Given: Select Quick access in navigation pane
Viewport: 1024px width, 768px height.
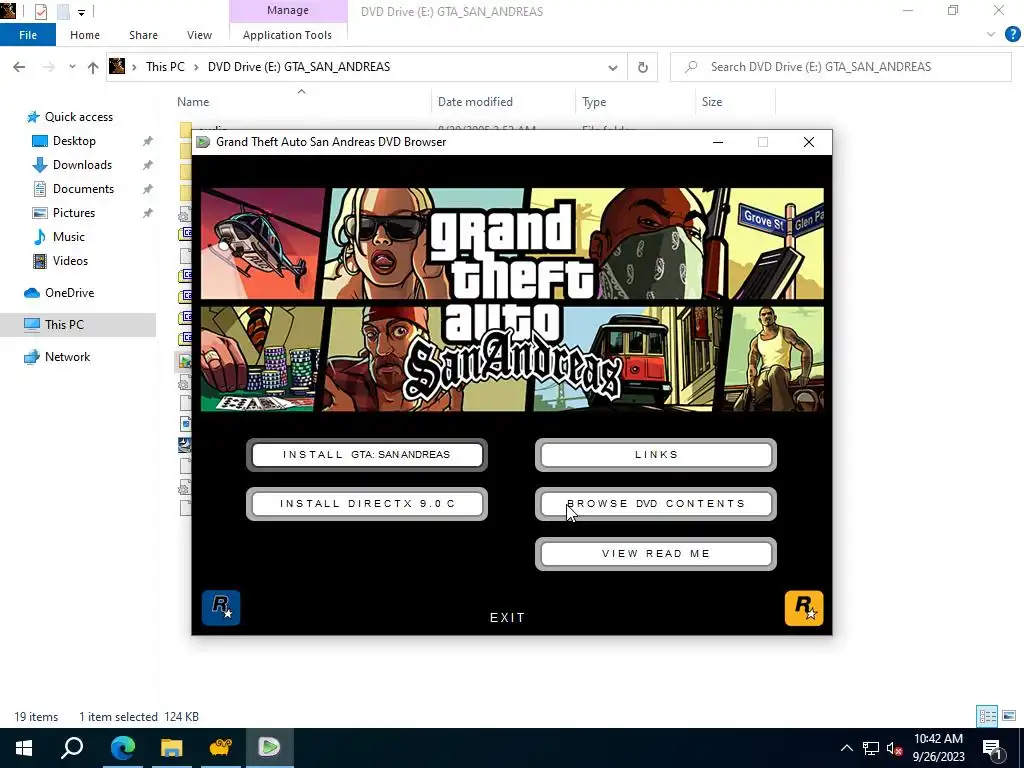Looking at the screenshot, I should point(78,117).
